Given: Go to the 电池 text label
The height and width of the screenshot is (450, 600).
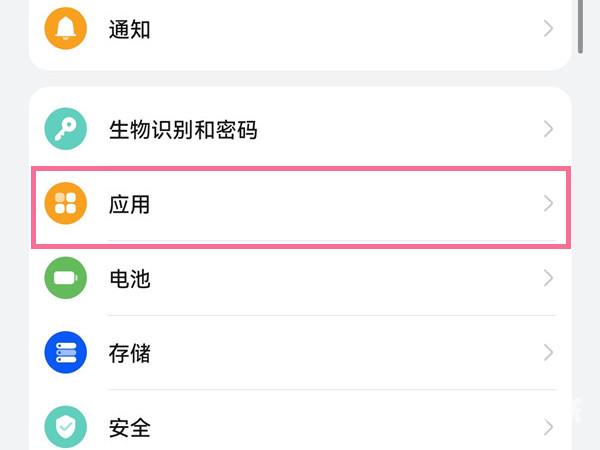Looking at the screenshot, I should (x=129, y=278).
